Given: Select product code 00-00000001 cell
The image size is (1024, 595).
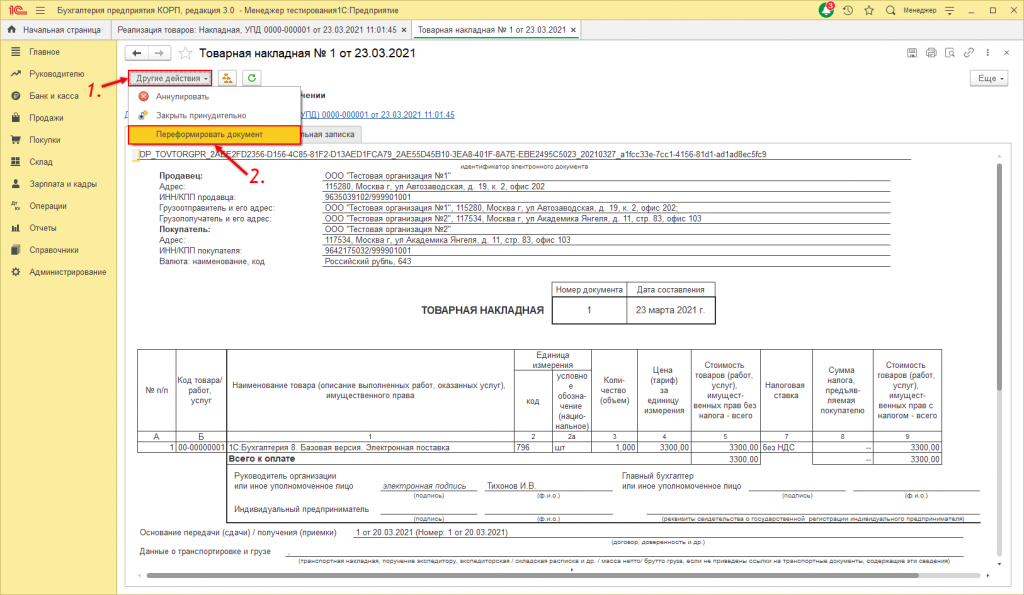Looking at the screenshot, I should (201, 448).
